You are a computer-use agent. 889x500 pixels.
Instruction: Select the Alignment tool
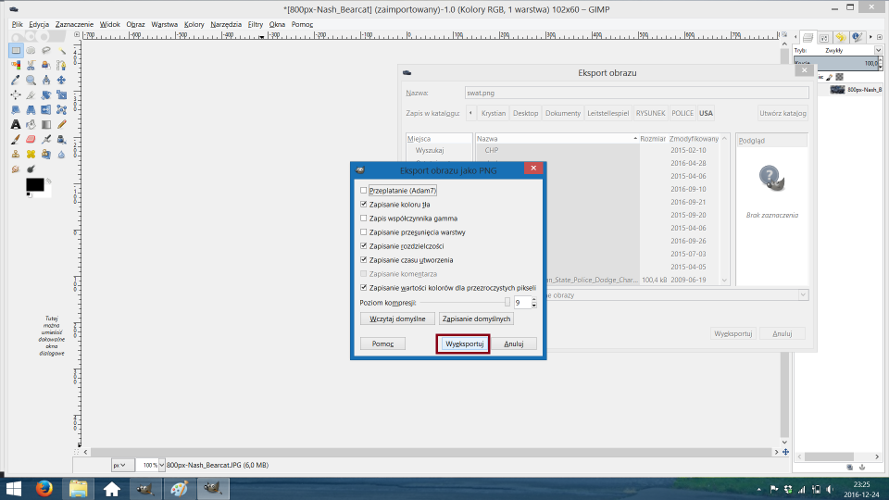click(x=16, y=95)
